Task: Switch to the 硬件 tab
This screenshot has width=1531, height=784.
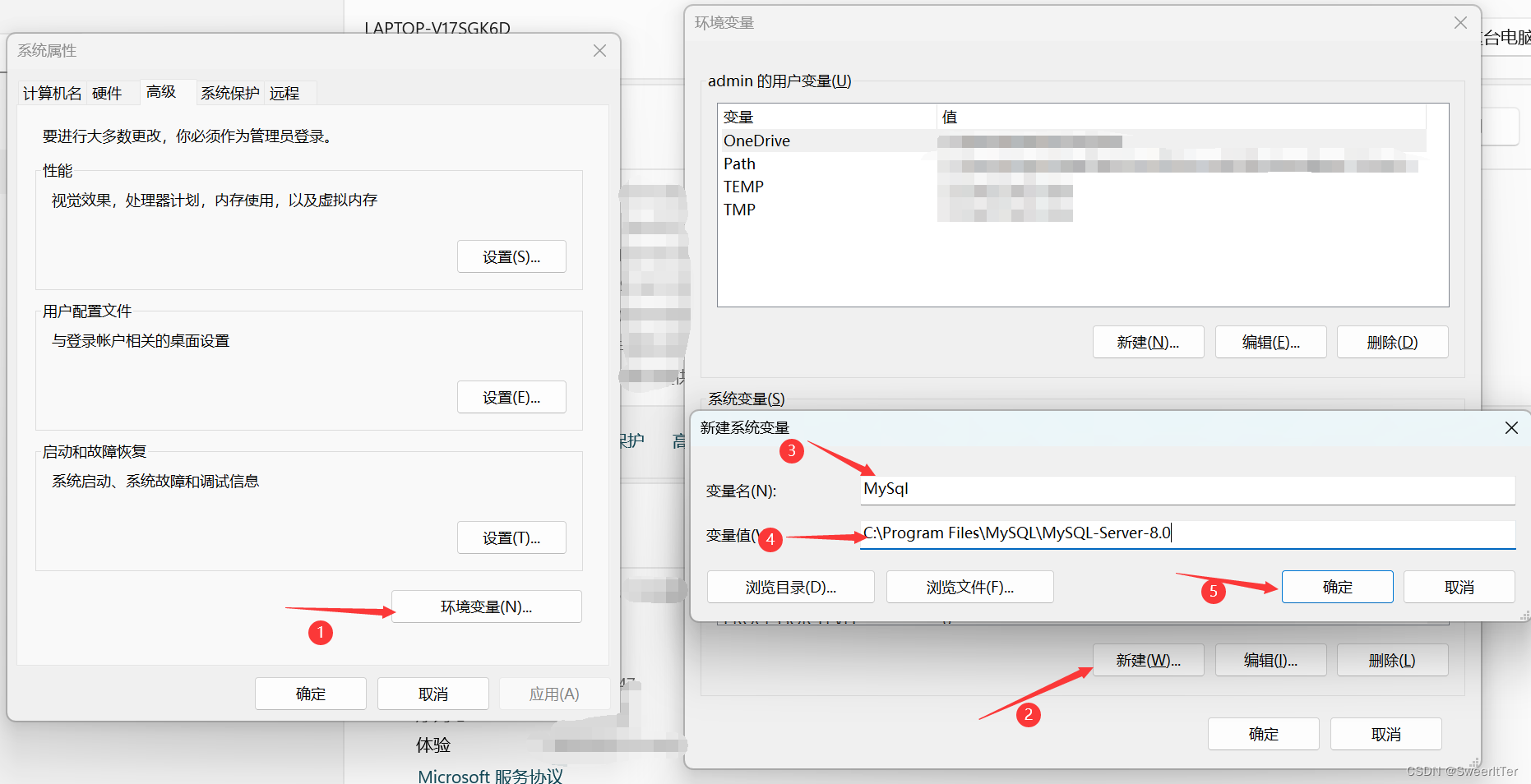Action: (x=107, y=93)
